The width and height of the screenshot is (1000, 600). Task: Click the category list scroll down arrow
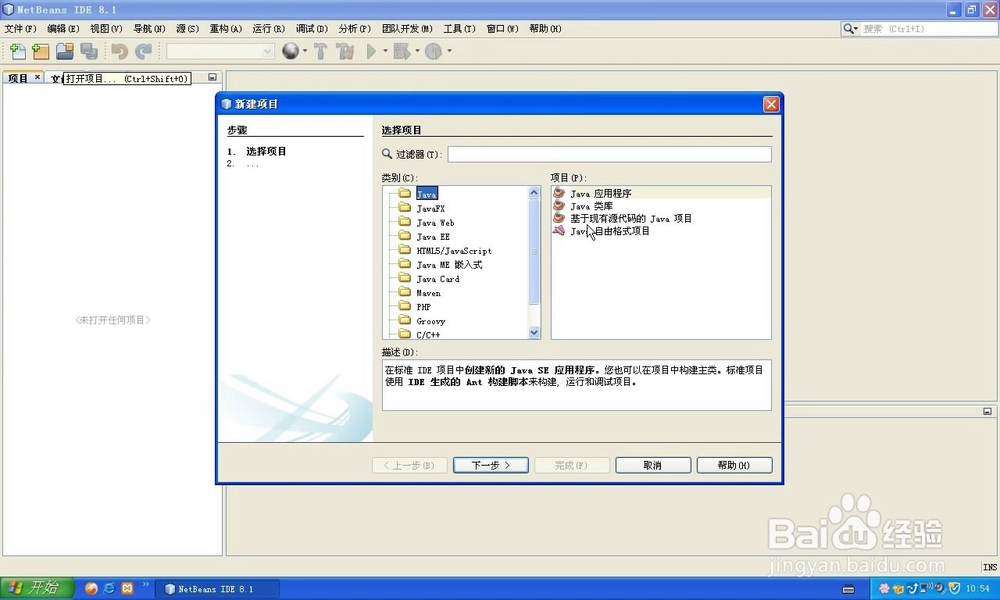click(534, 332)
